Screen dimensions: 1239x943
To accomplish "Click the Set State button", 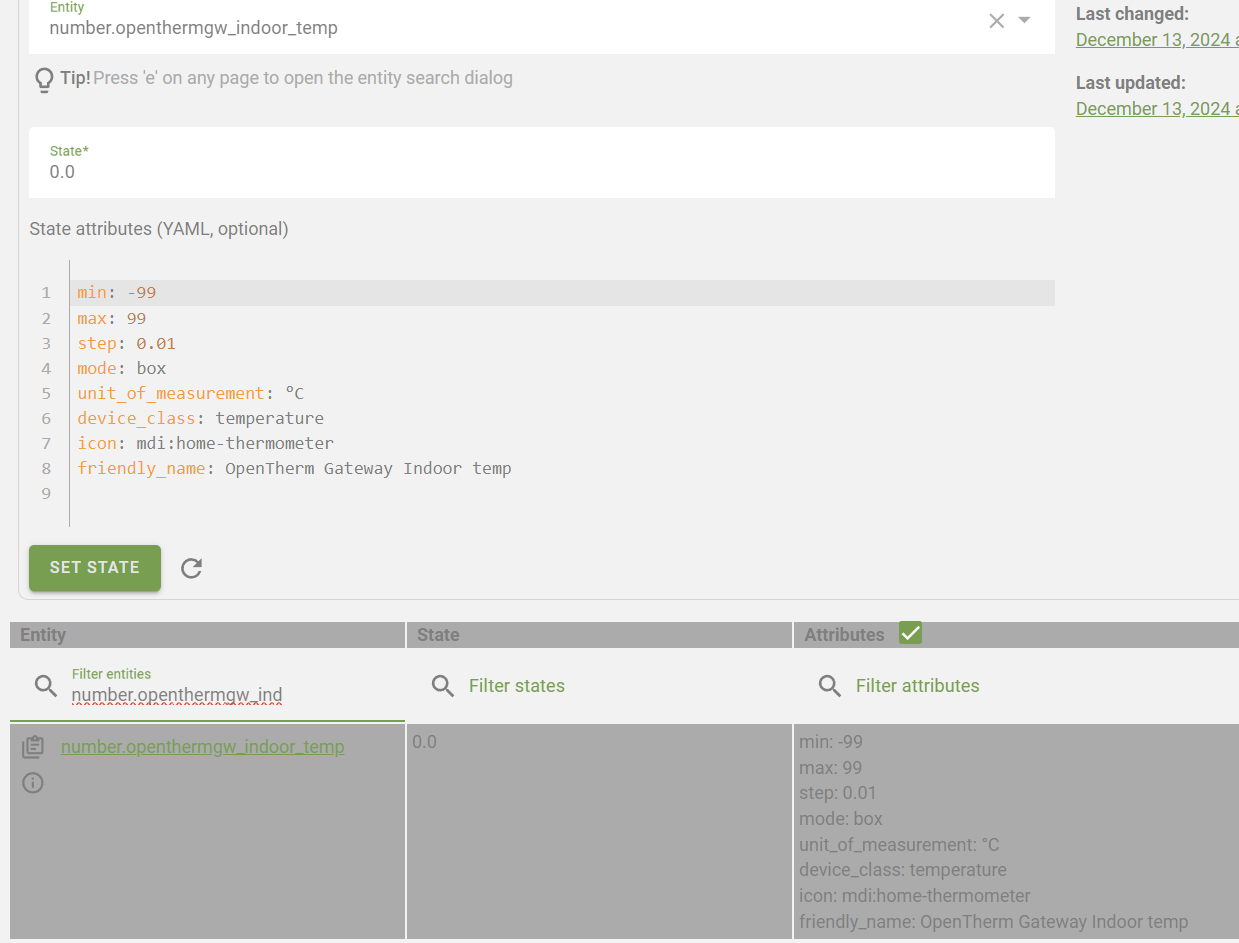I will pos(95,567).
